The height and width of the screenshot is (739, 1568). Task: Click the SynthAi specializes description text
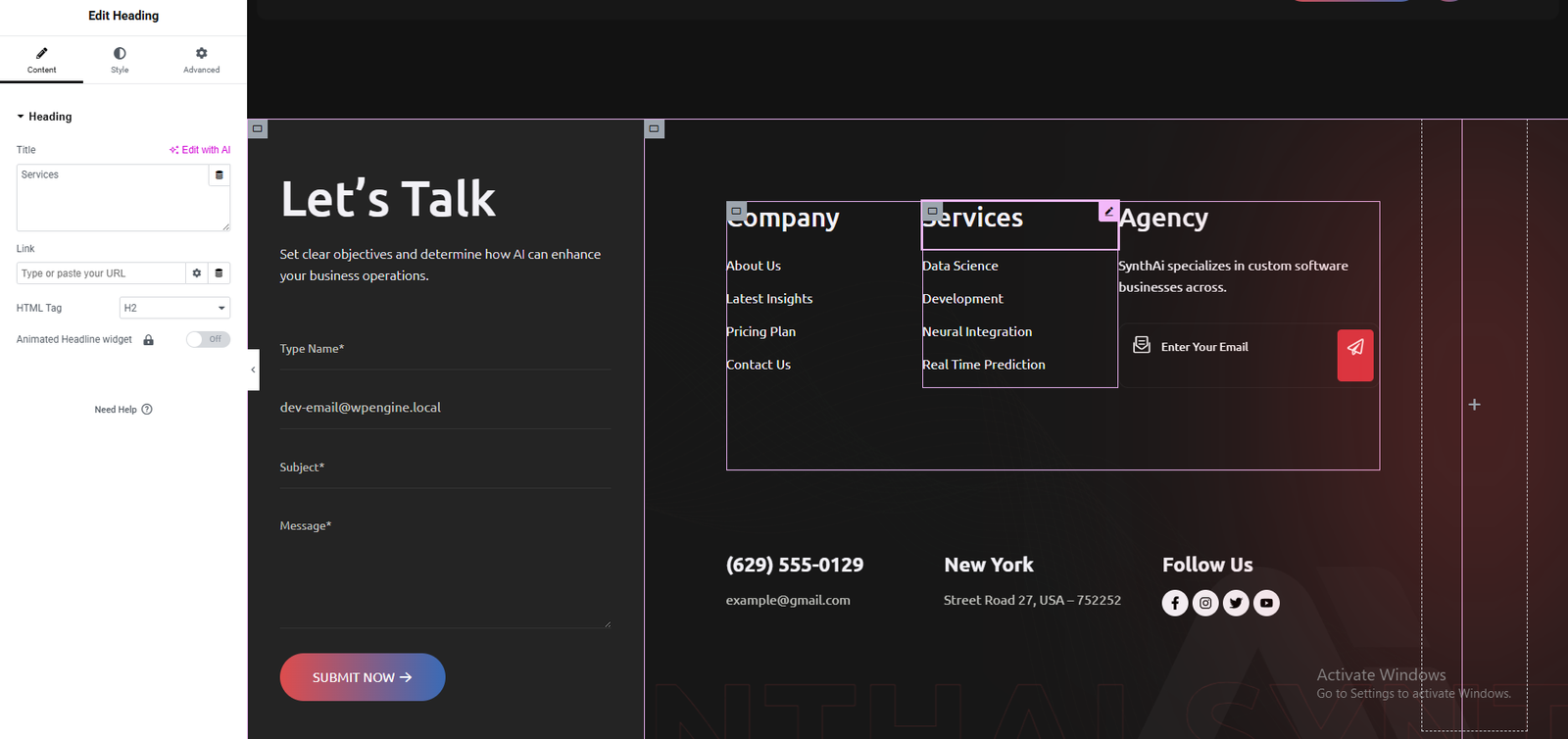(1233, 276)
